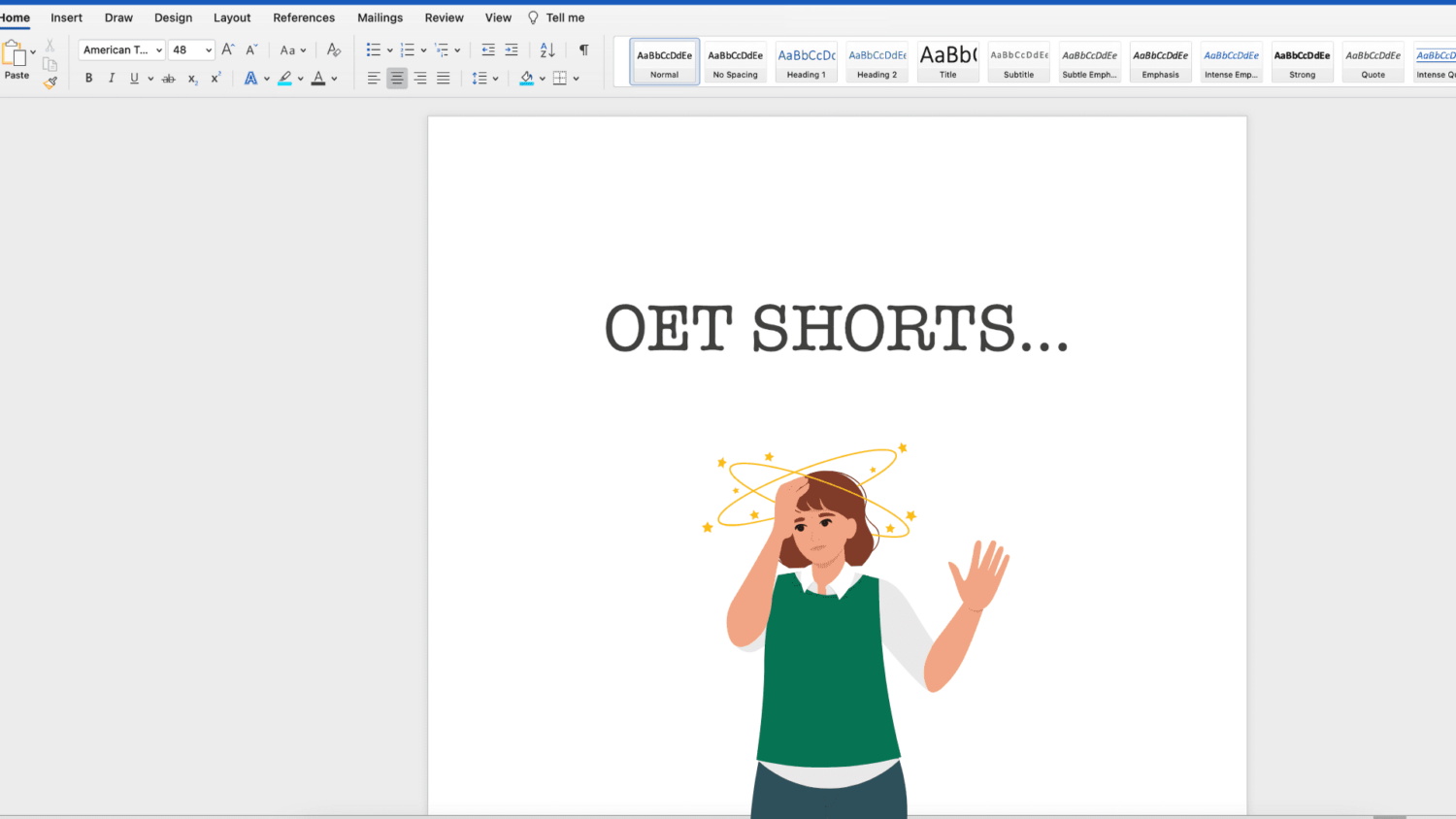Screen dimensions: 1456x819
Task: Open the Change Case Aa menu
Action: (x=293, y=50)
